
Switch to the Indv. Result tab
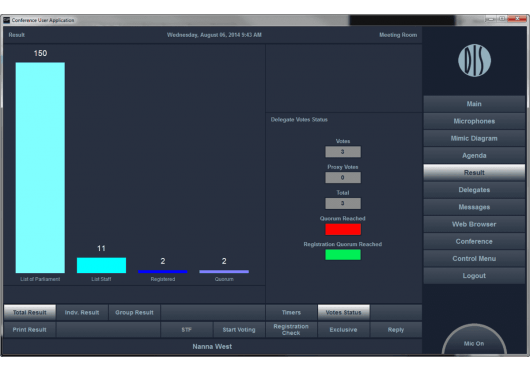point(82,313)
